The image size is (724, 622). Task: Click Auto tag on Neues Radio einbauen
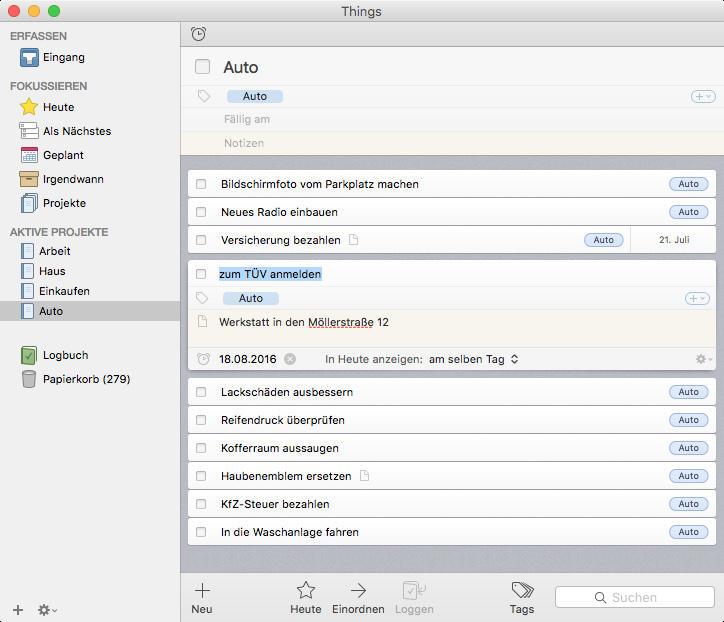click(x=688, y=212)
